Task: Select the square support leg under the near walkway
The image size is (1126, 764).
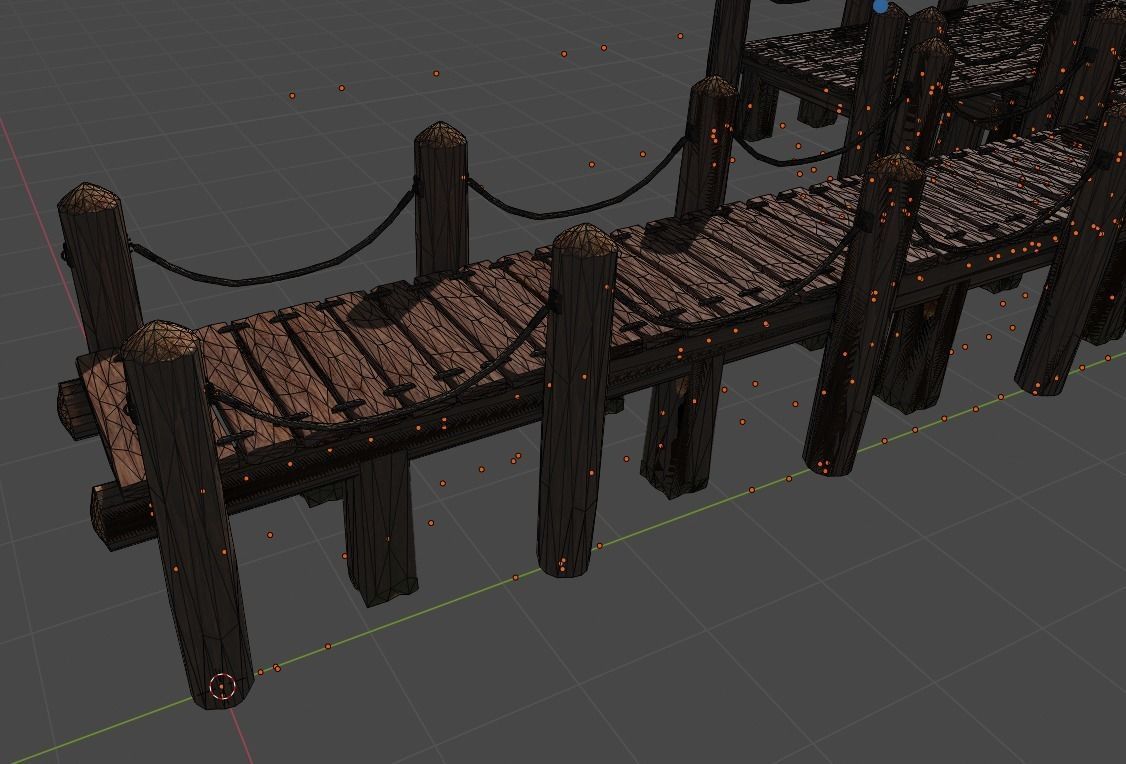Action: tap(379, 528)
